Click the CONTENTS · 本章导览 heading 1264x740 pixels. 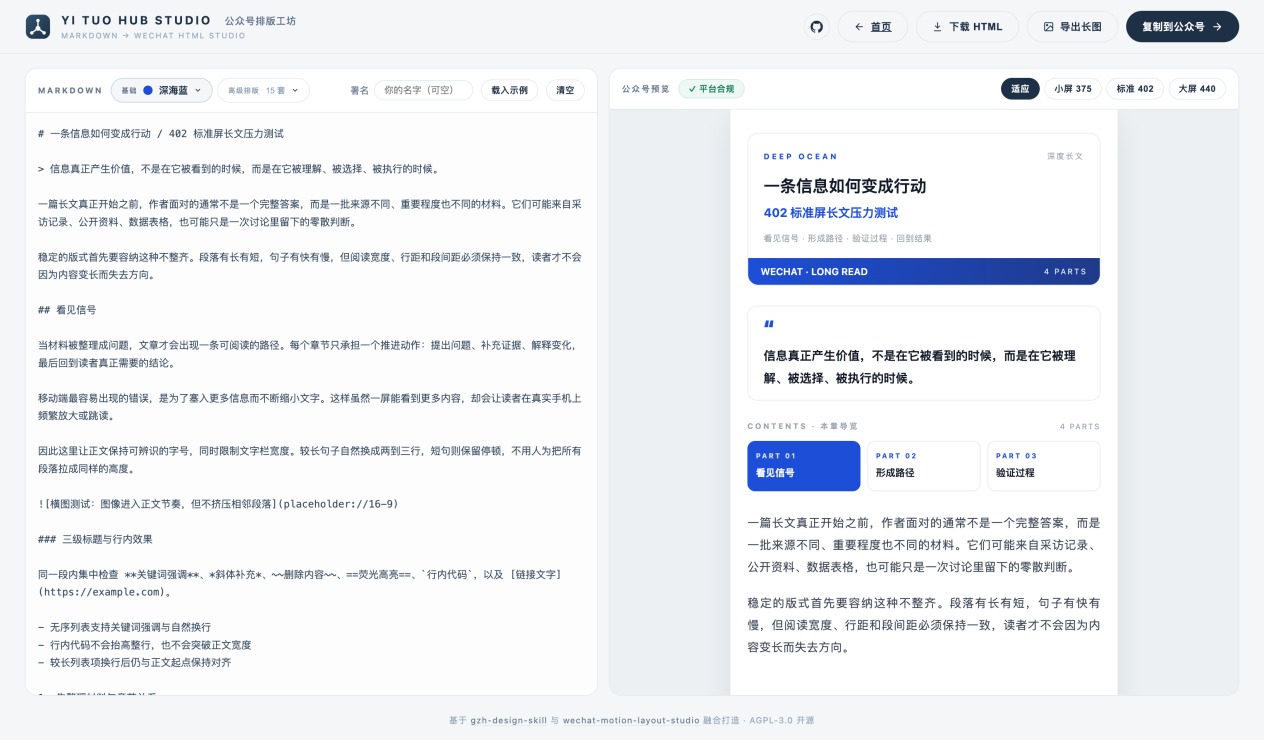(802, 426)
